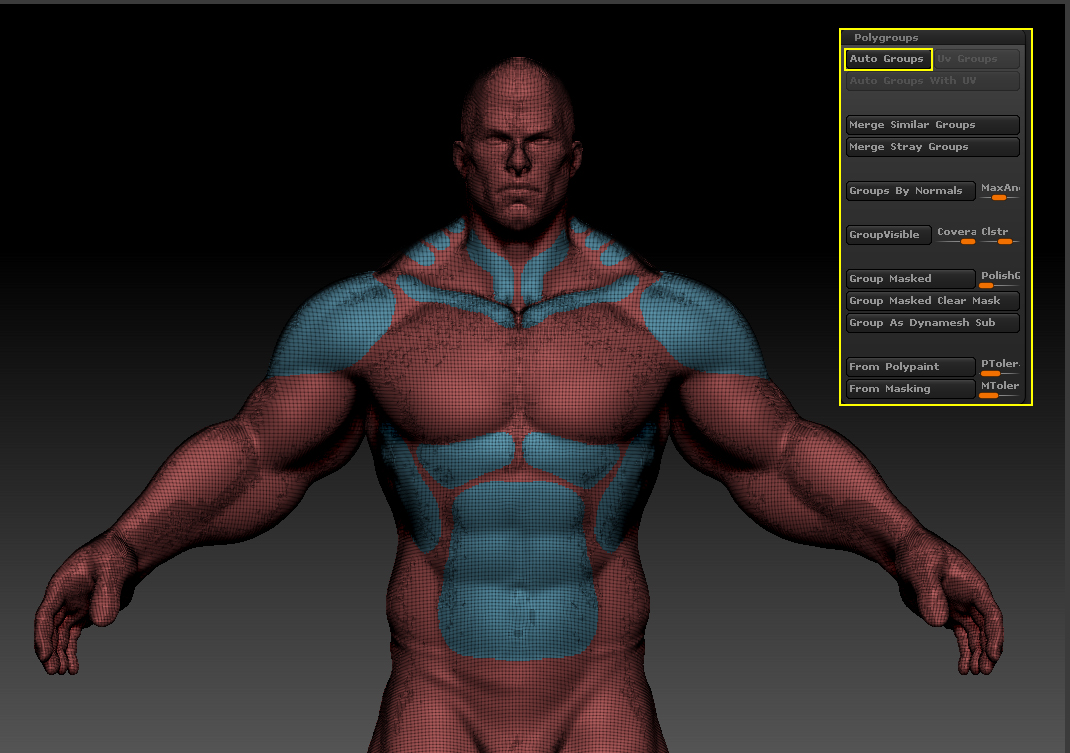Click Group As Dynamesh Sub
The height and width of the screenshot is (753, 1070).
(x=933, y=323)
